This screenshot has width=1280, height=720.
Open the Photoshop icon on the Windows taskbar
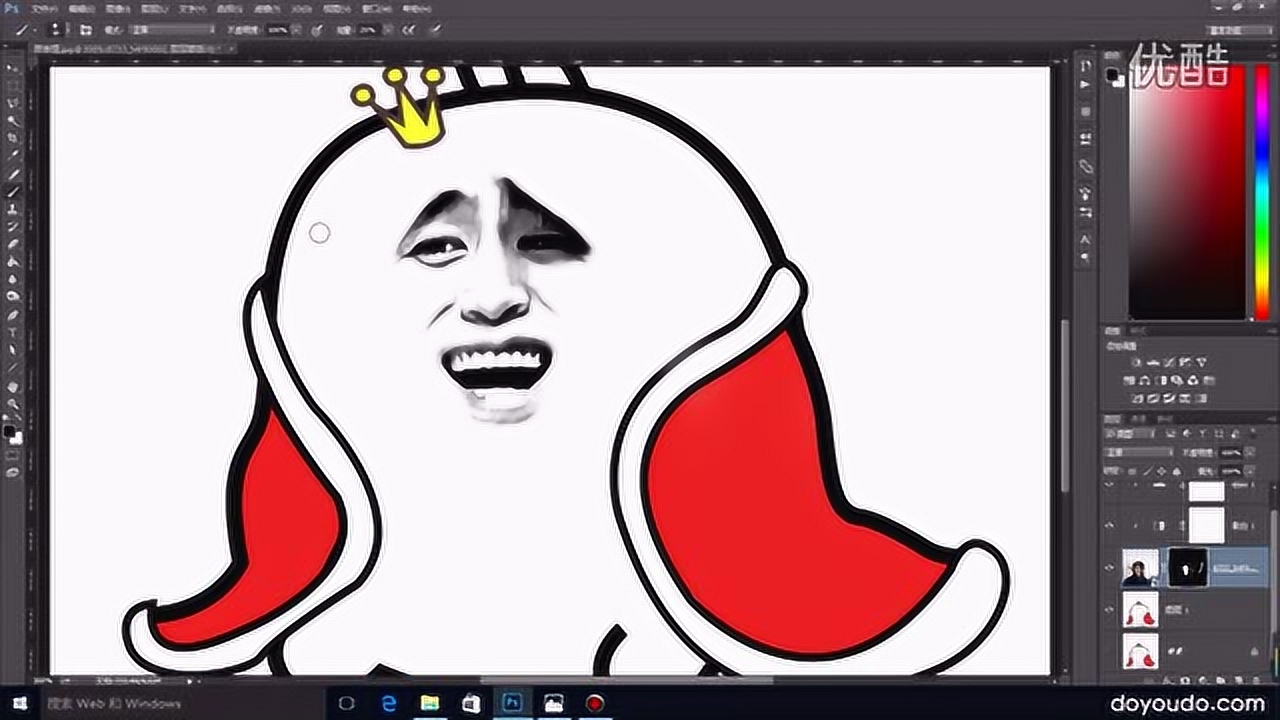512,703
